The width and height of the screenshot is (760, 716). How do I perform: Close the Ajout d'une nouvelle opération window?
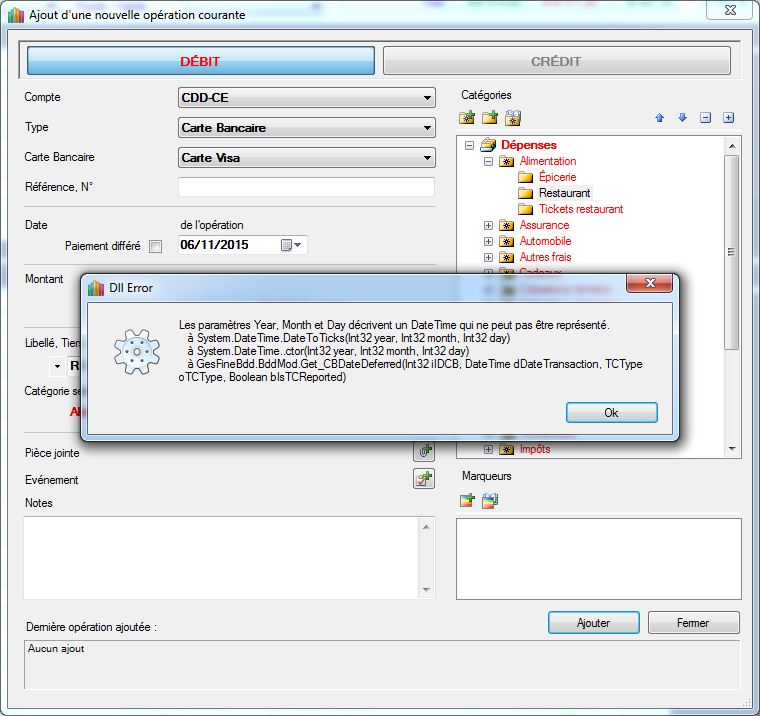pyautogui.click(x=730, y=10)
